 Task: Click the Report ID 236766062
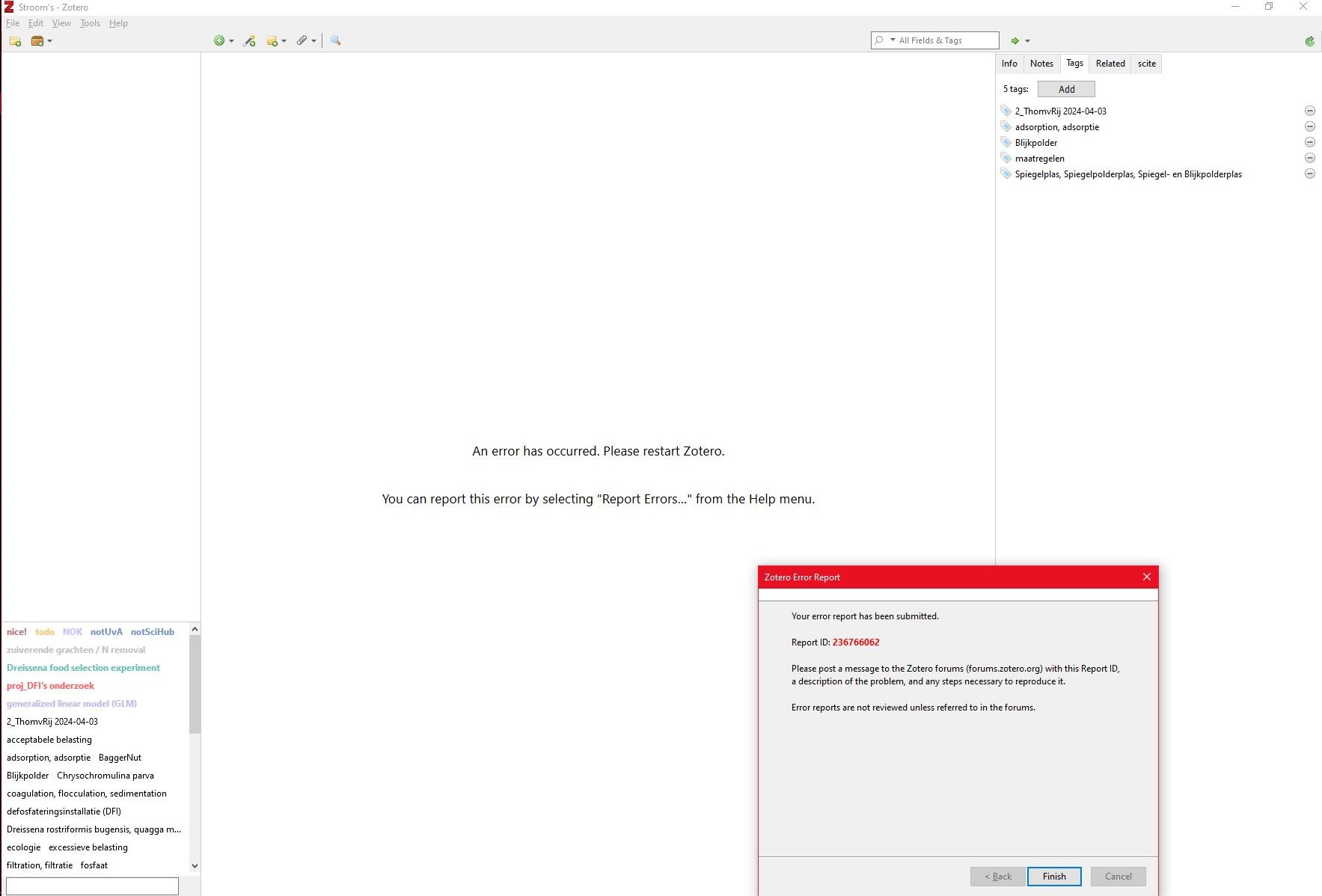coord(856,642)
